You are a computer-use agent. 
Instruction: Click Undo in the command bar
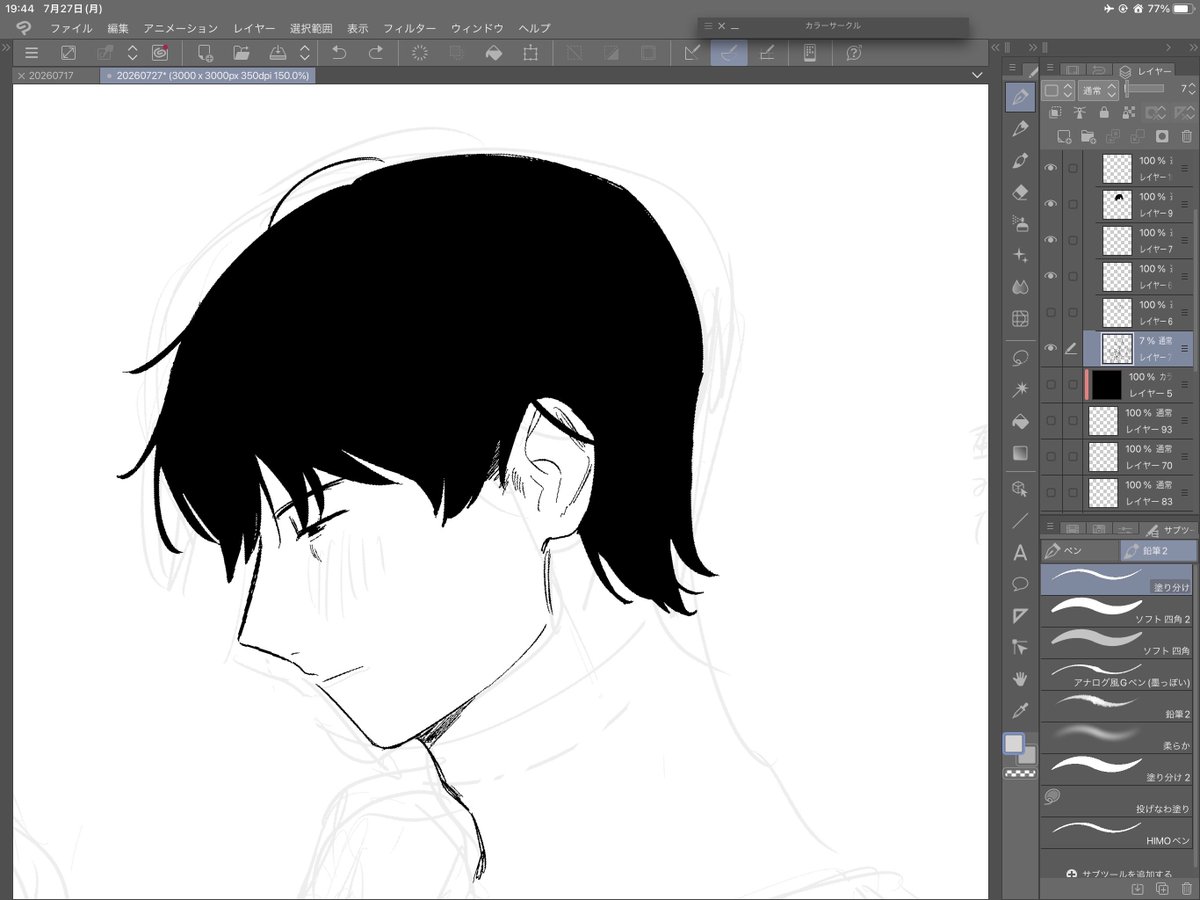(x=339, y=53)
